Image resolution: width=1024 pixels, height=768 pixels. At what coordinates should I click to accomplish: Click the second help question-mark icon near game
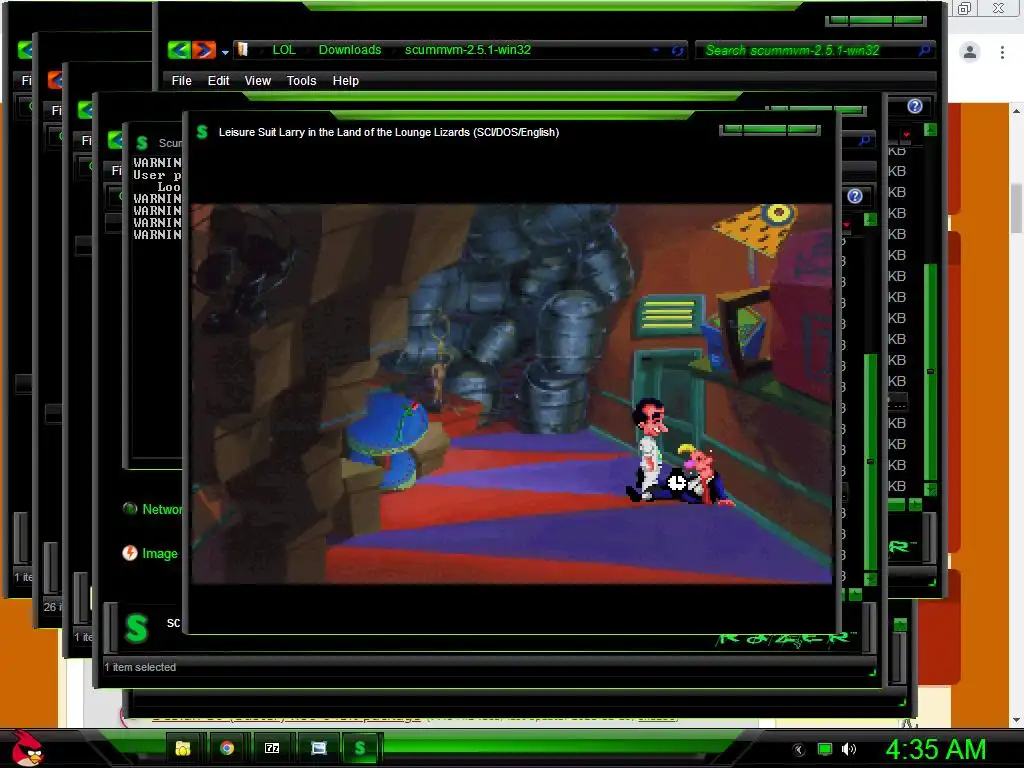click(855, 196)
